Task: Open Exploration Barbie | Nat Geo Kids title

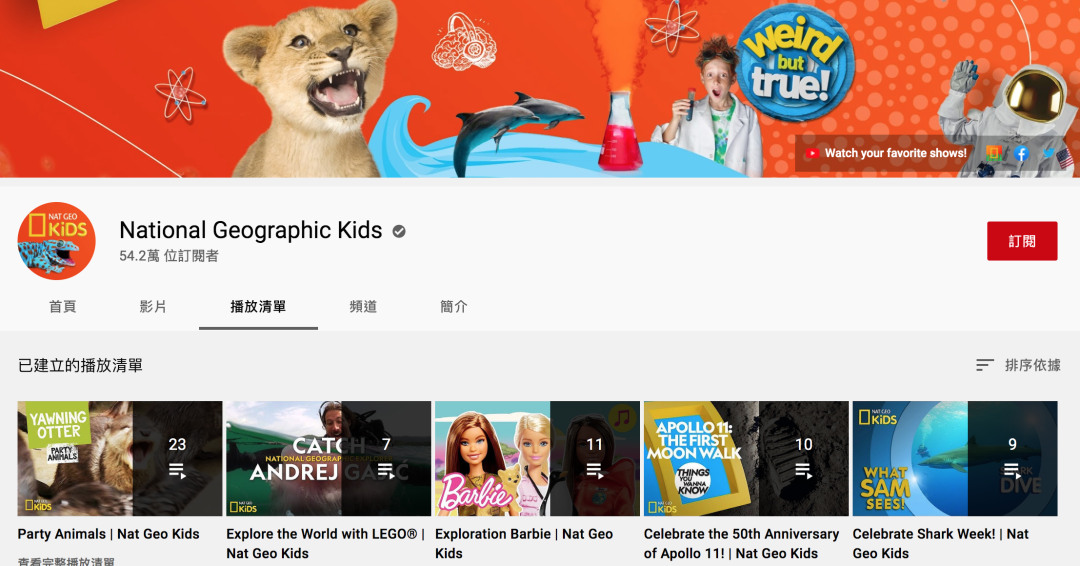Action: pos(524,543)
